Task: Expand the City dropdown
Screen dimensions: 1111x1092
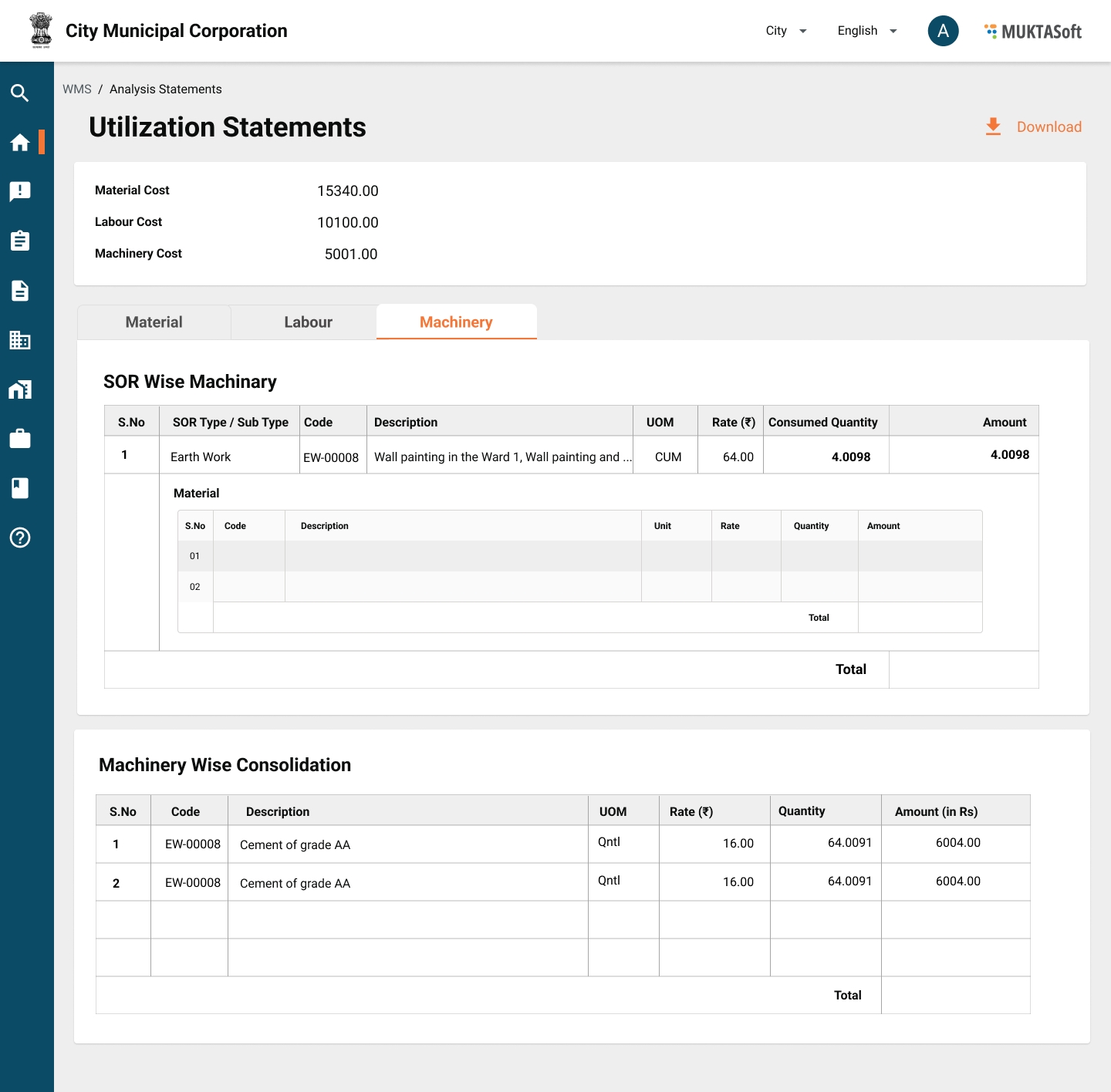Action: 786,31
